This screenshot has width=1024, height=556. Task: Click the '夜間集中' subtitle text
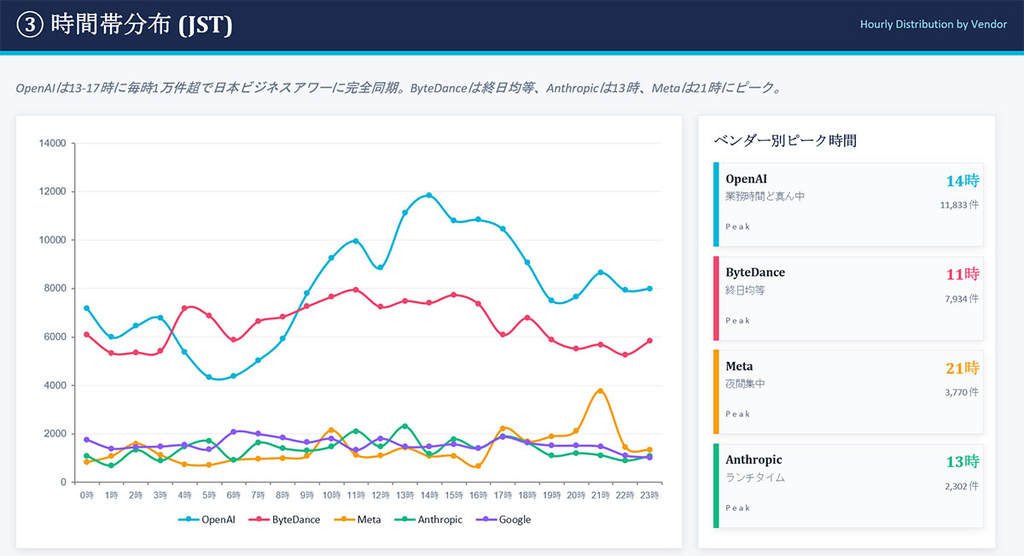pyautogui.click(x=745, y=384)
